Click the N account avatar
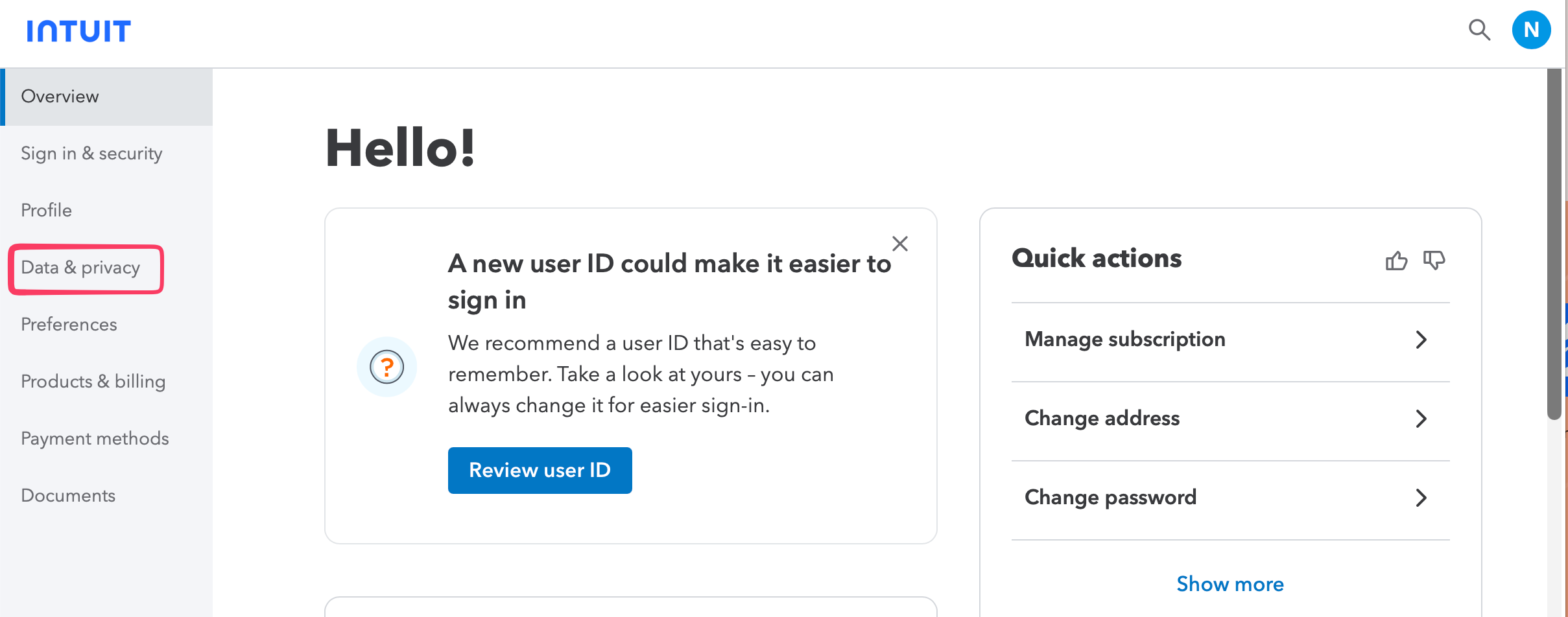Image resolution: width=1568 pixels, height=617 pixels. click(x=1532, y=29)
